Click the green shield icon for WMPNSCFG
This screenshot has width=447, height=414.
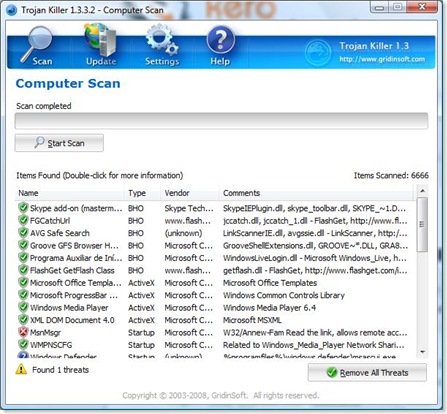[23, 344]
